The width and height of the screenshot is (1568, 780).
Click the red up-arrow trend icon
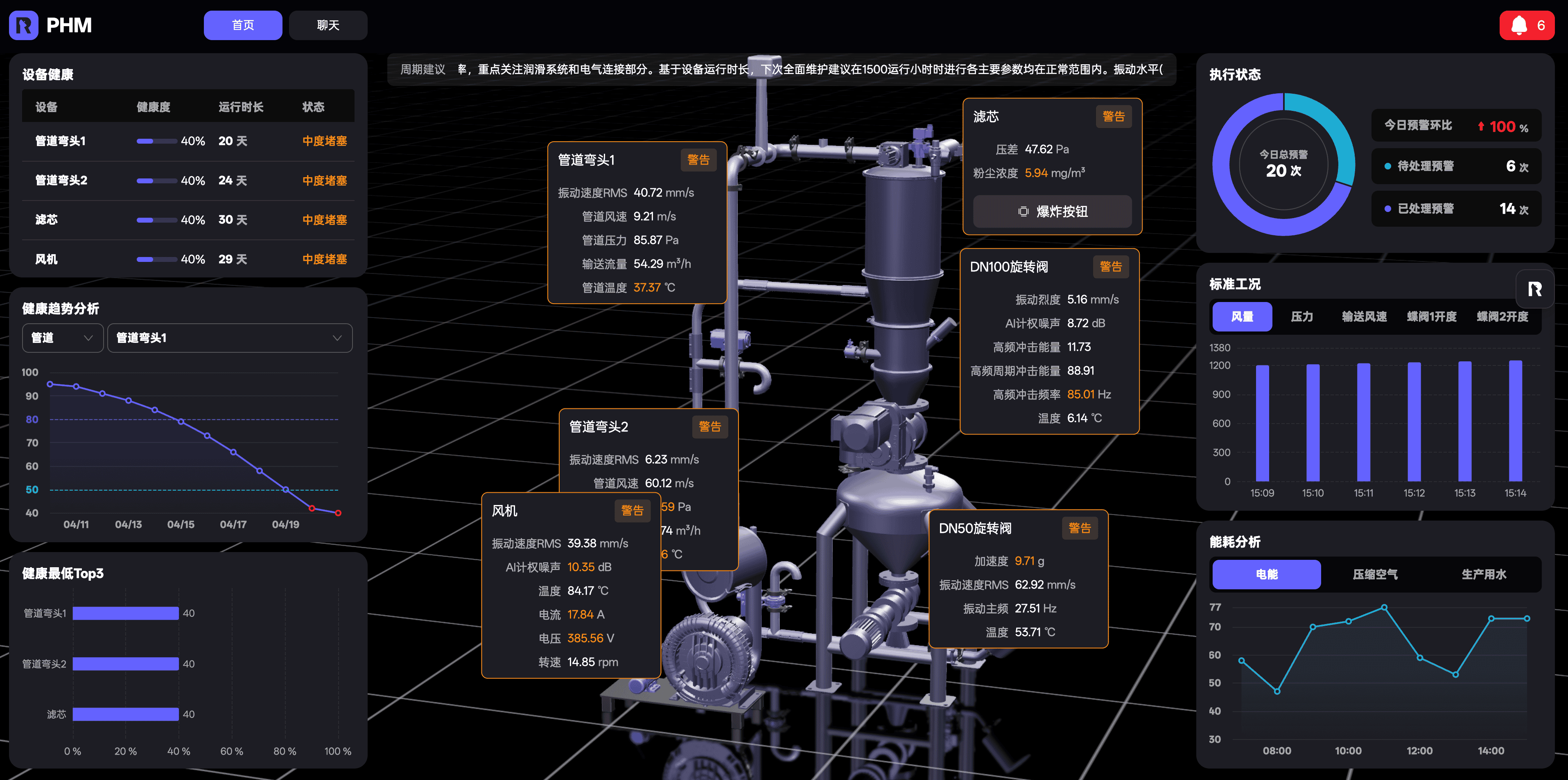pyautogui.click(x=1481, y=126)
